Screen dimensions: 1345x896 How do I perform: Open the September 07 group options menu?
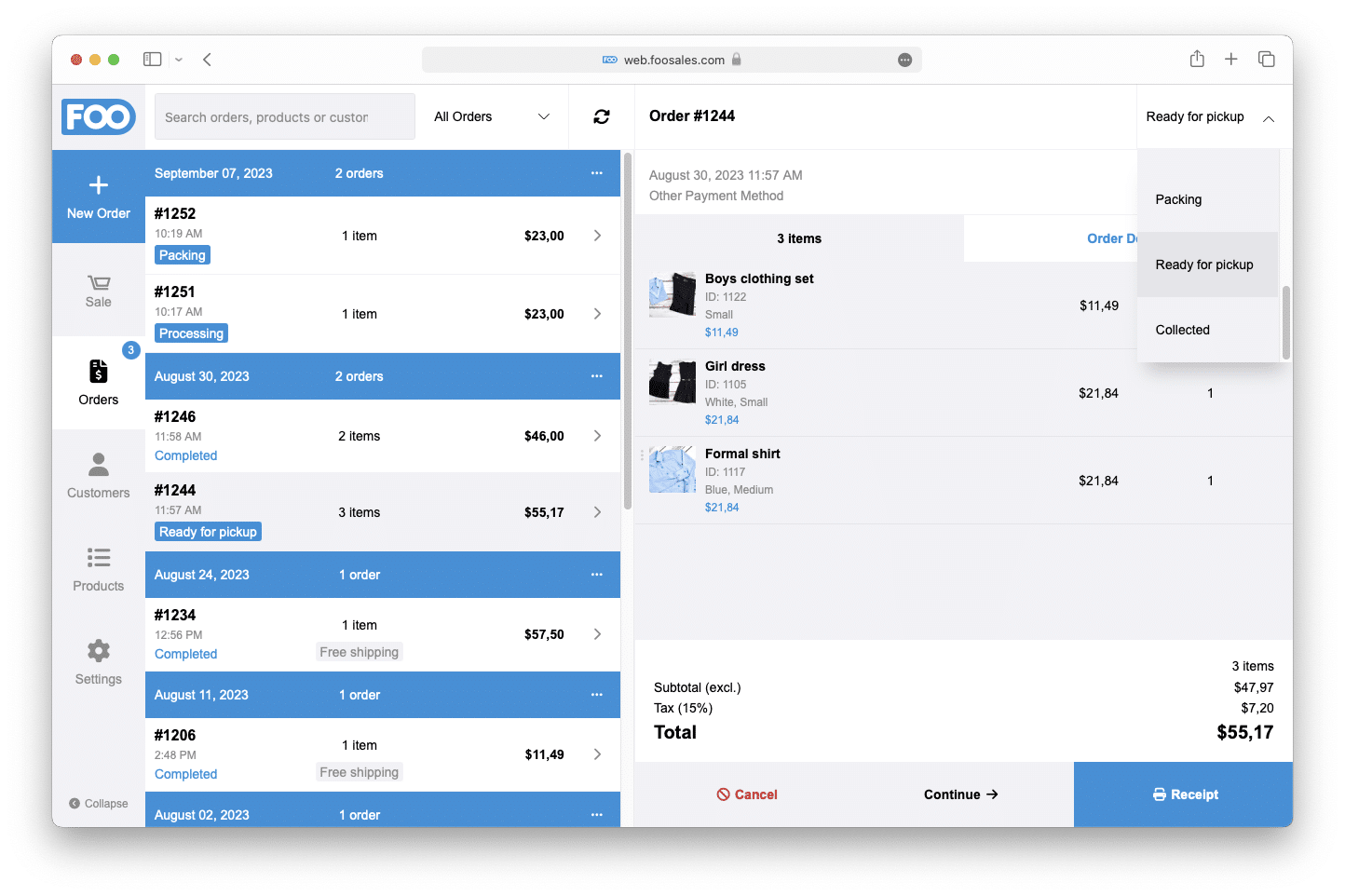pos(596,173)
